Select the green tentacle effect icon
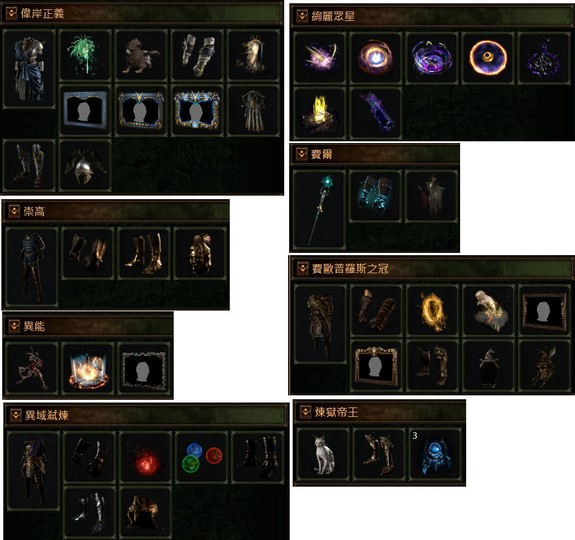575x540 pixels. tap(85, 55)
